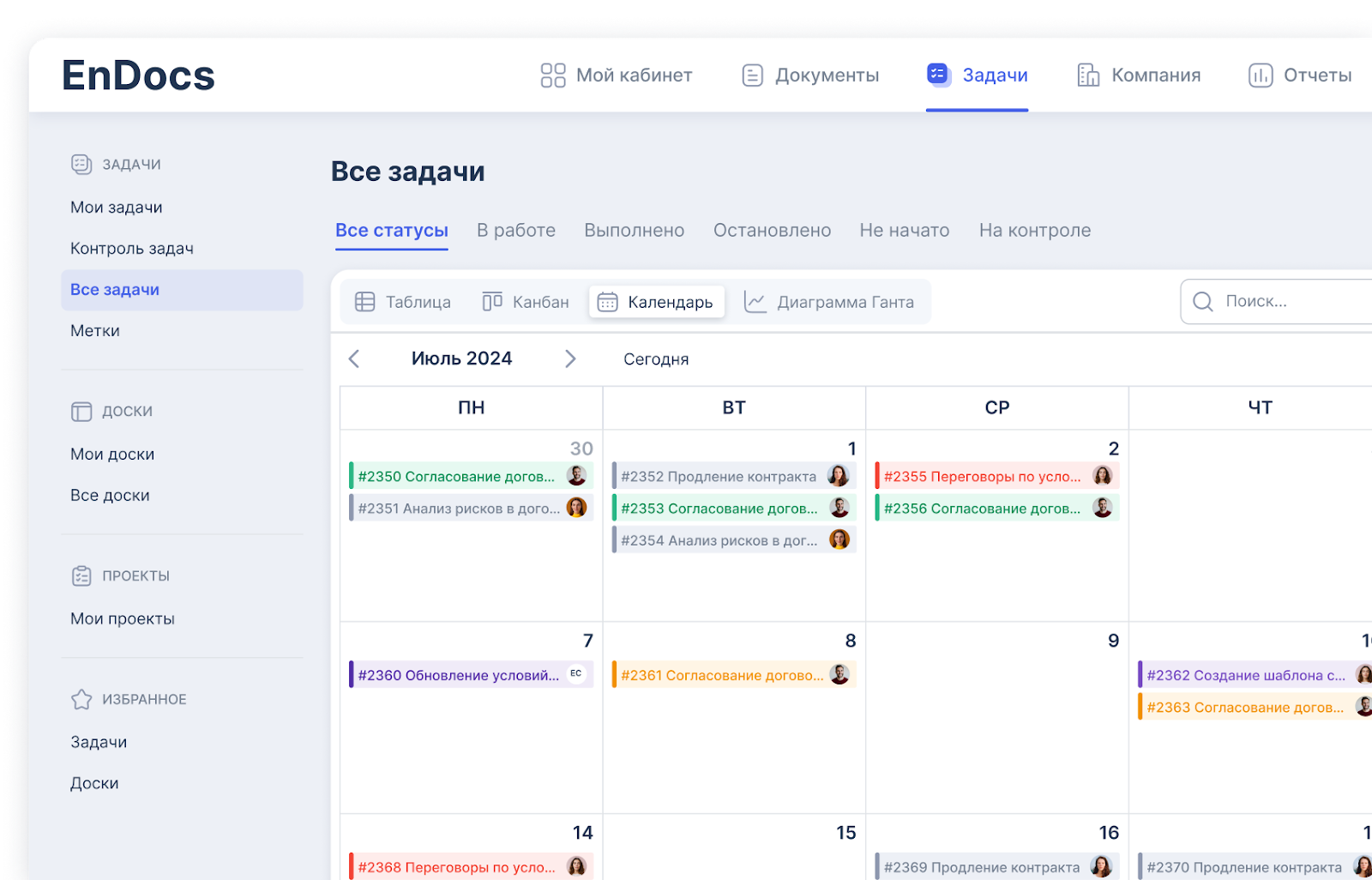
Task: Filter by the На контроле tab
Action: click(x=1035, y=231)
